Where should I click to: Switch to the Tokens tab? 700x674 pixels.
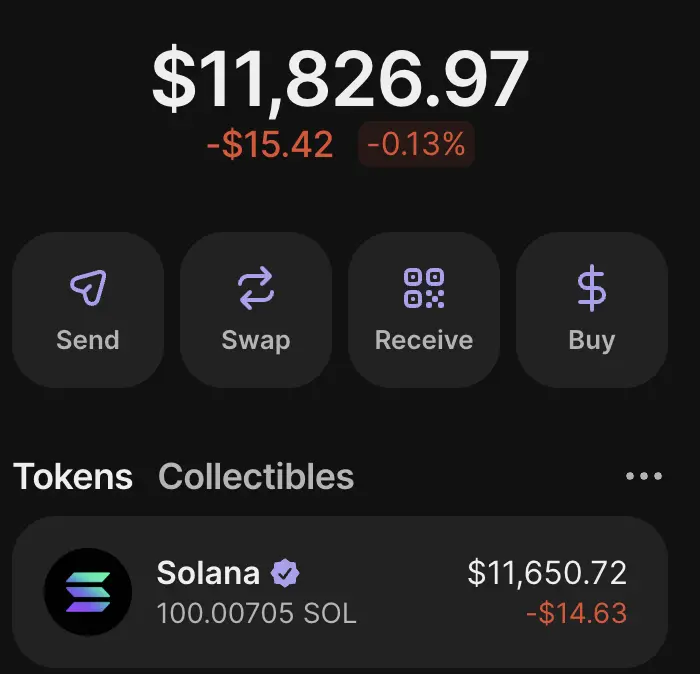[x=73, y=476]
